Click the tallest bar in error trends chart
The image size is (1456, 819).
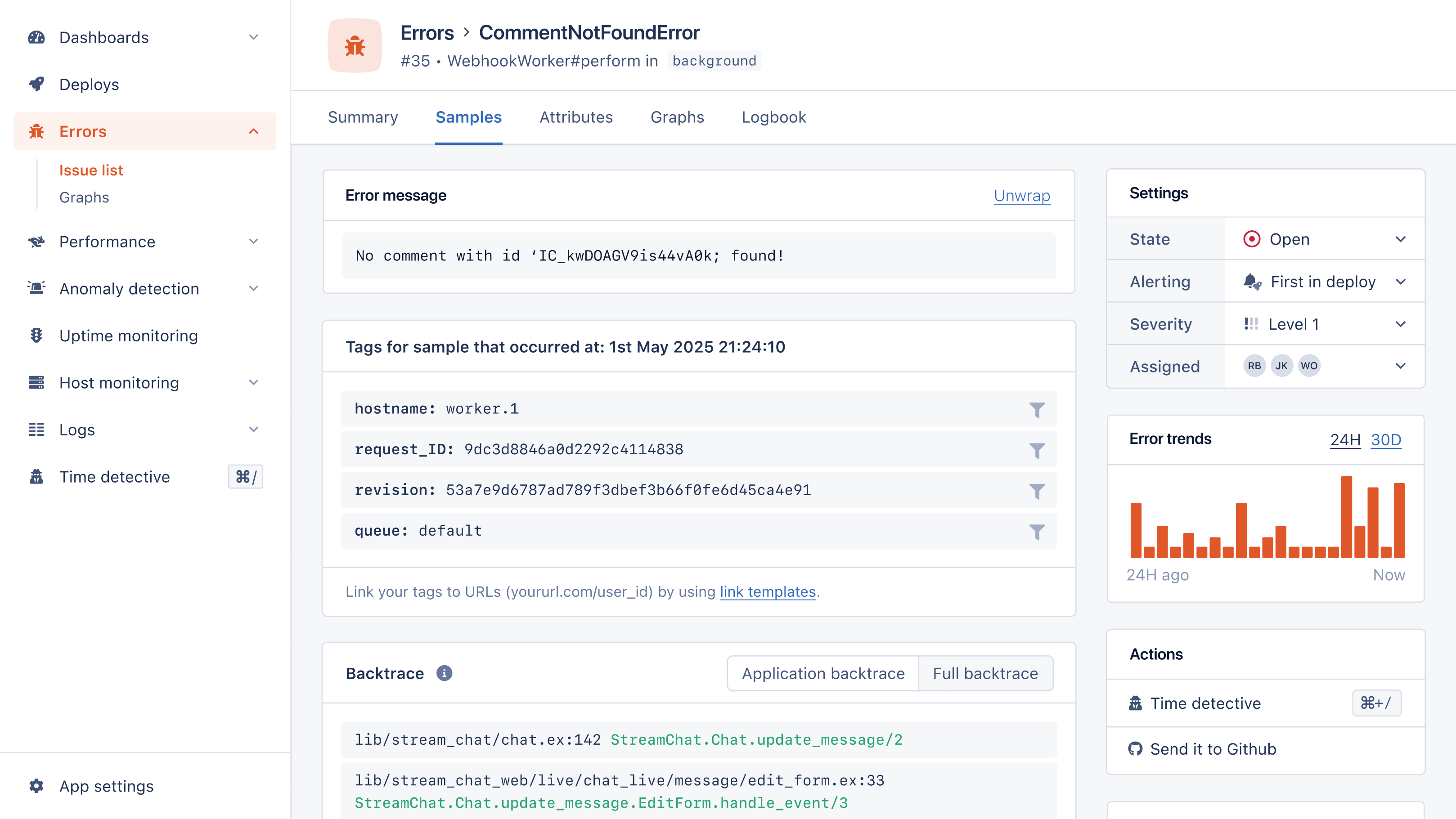[x=1346, y=517]
